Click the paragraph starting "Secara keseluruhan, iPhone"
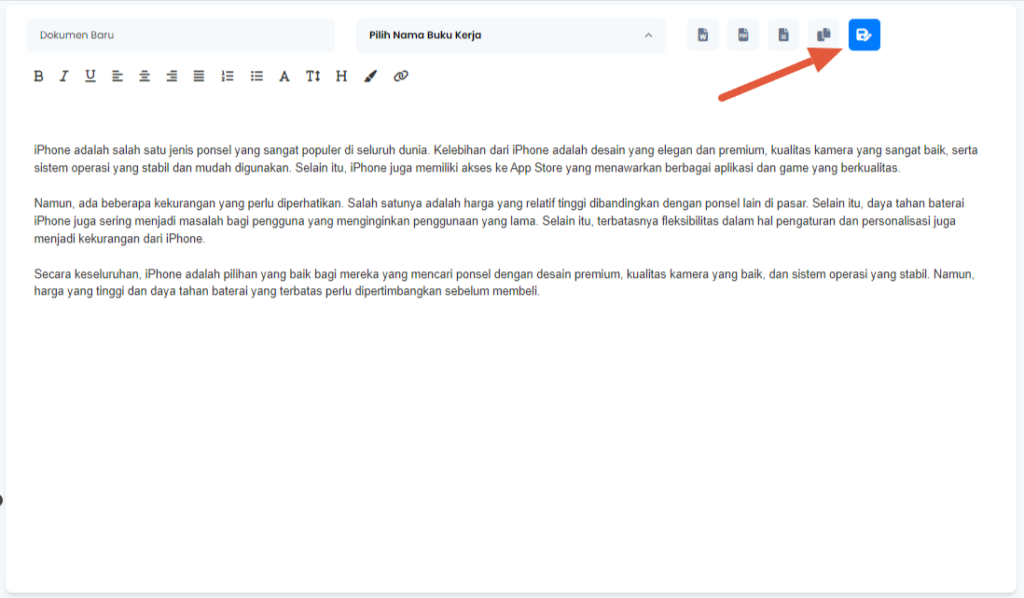 (504, 282)
